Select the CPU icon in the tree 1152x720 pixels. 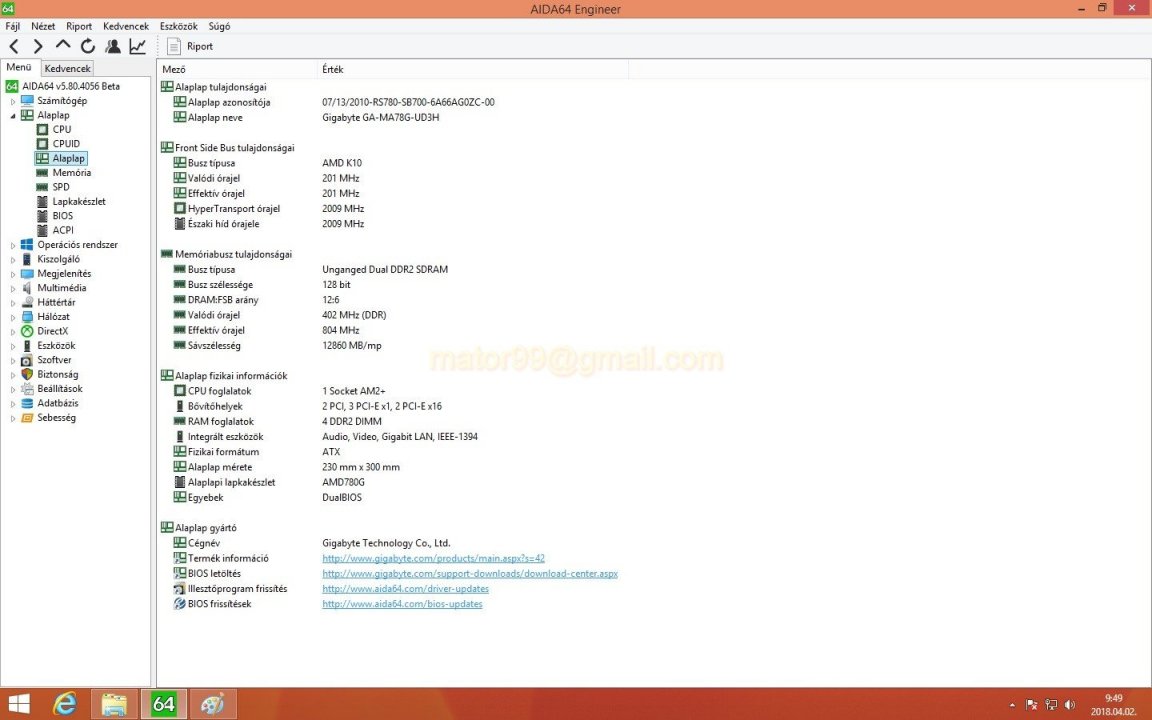click(43, 129)
